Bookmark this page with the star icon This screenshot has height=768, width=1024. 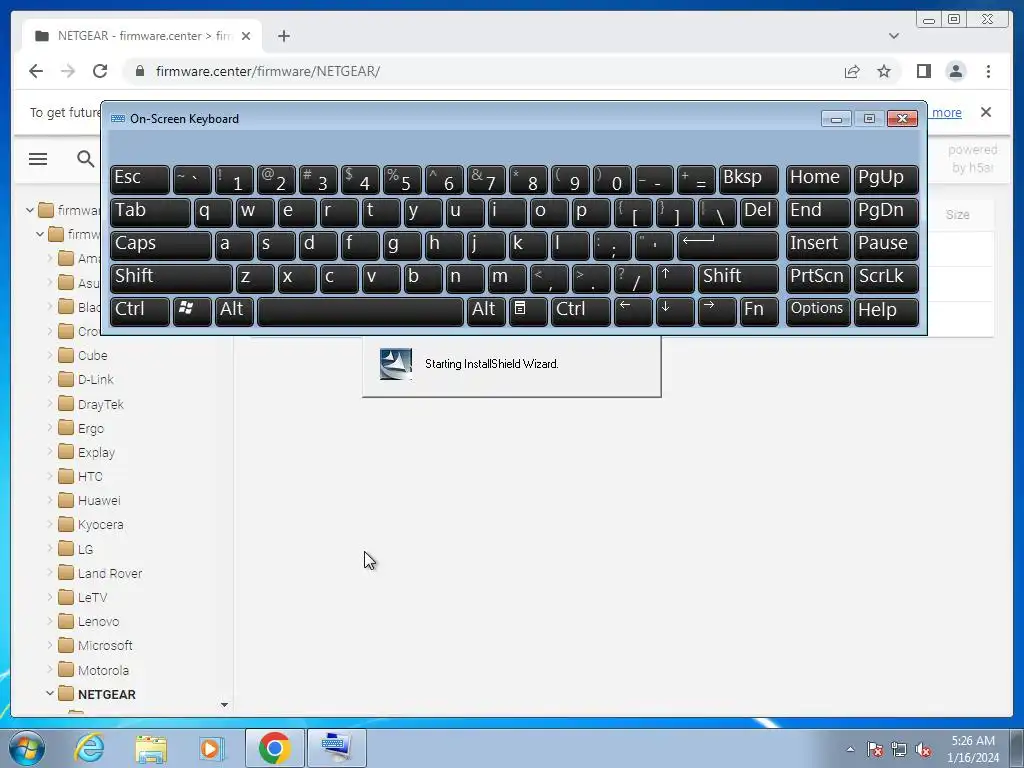click(884, 71)
